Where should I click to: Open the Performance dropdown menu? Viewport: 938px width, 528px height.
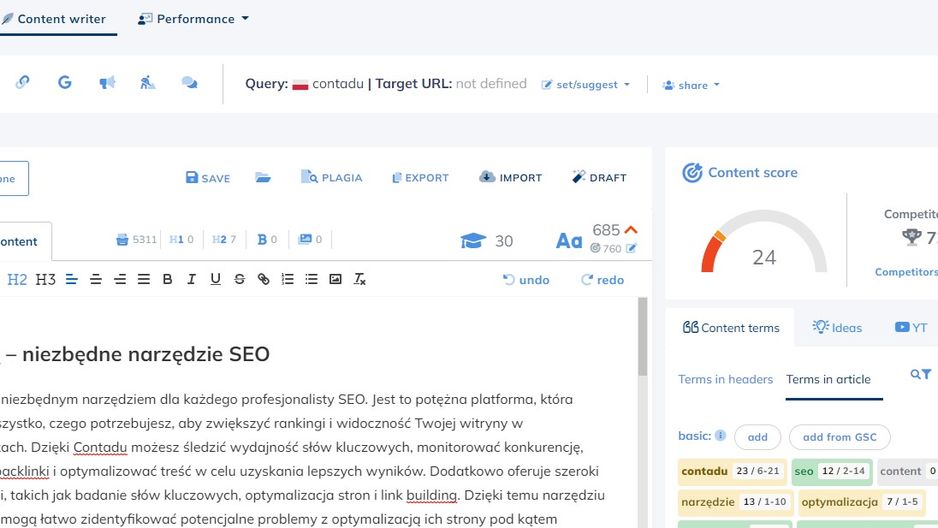point(193,19)
